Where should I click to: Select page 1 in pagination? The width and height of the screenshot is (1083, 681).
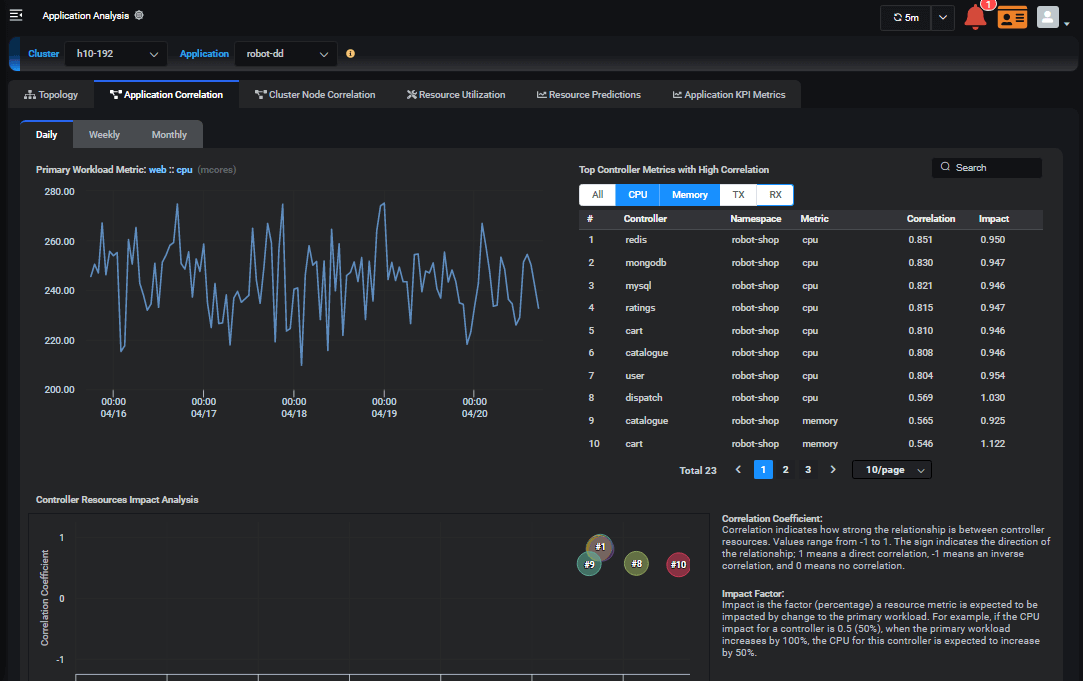click(x=763, y=470)
